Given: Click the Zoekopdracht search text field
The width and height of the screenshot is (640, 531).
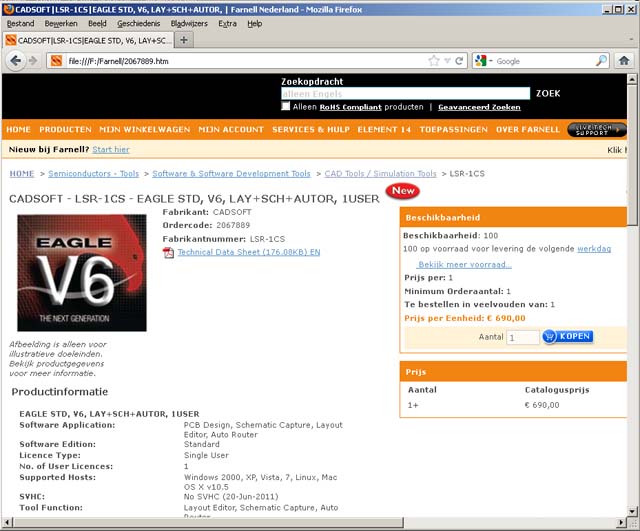Looking at the screenshot, I should (405, 93).
